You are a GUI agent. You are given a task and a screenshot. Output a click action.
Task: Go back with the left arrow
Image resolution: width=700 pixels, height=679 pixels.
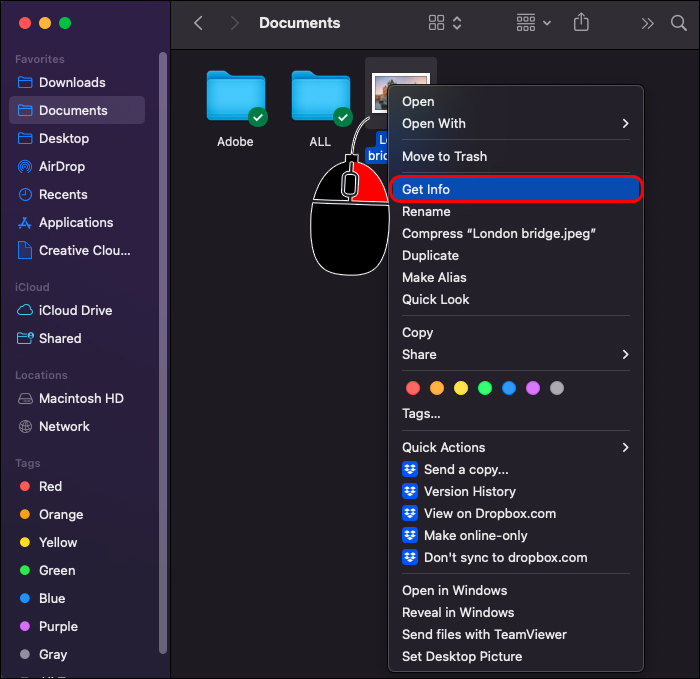[x=198, y=23]
